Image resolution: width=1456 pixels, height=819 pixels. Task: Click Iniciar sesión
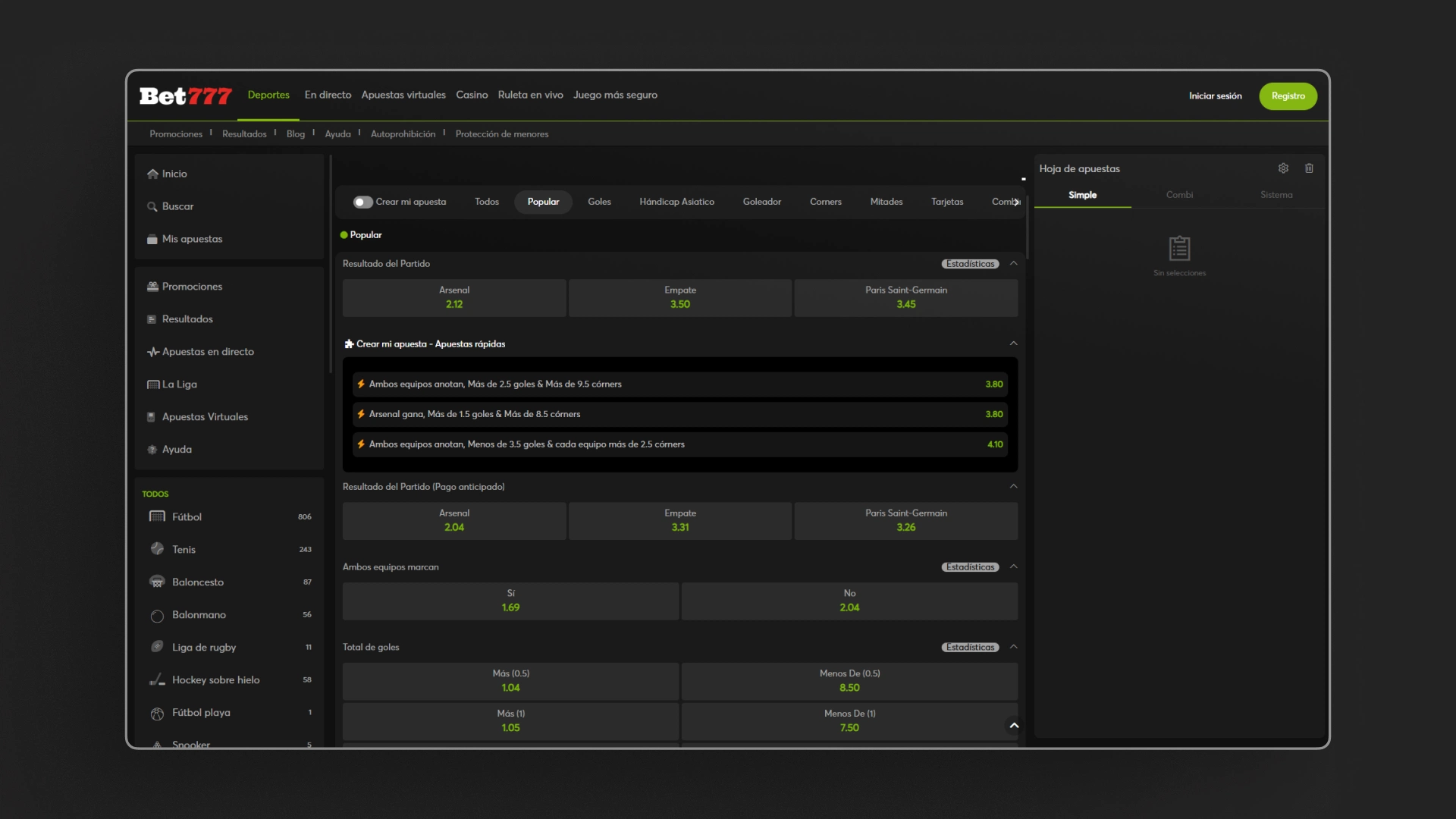[1215, 96]
